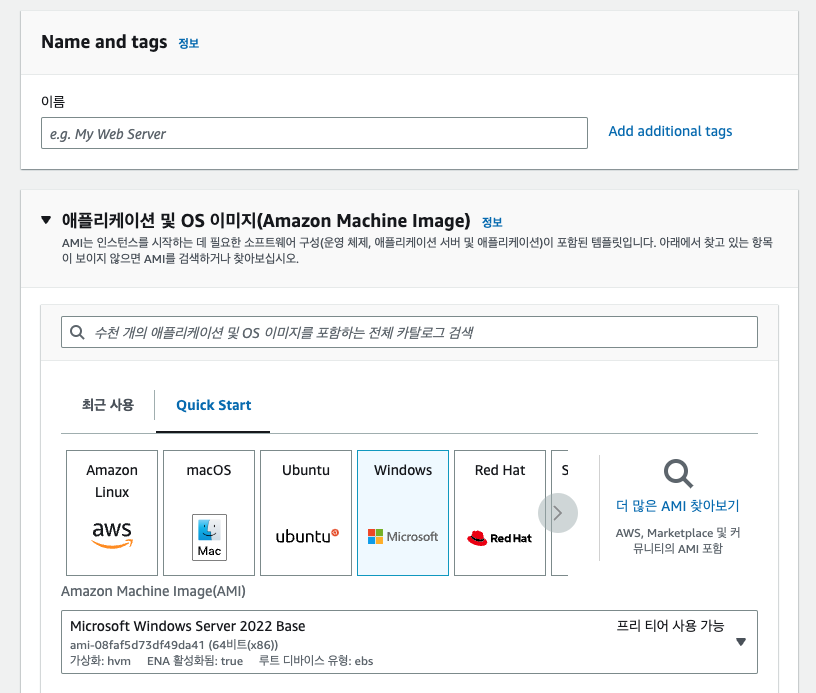
Task: Open 정보 link next to Name and tags
Action: [188, 43]
